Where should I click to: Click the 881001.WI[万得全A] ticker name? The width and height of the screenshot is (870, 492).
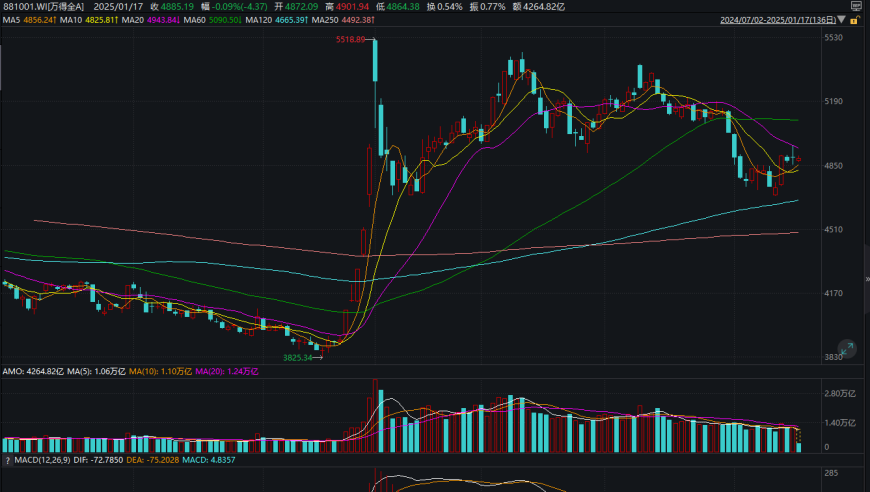[44, 7]
